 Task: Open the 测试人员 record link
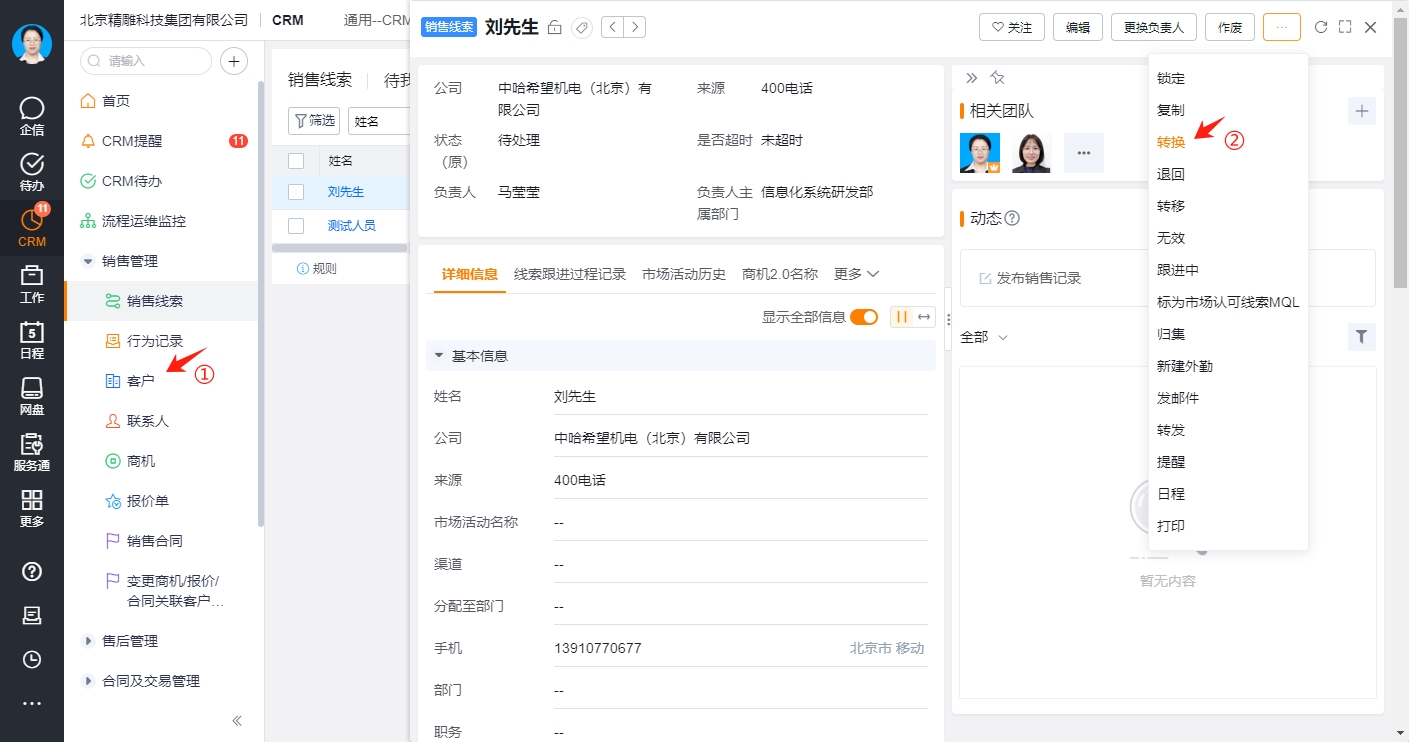click(352, 225)
